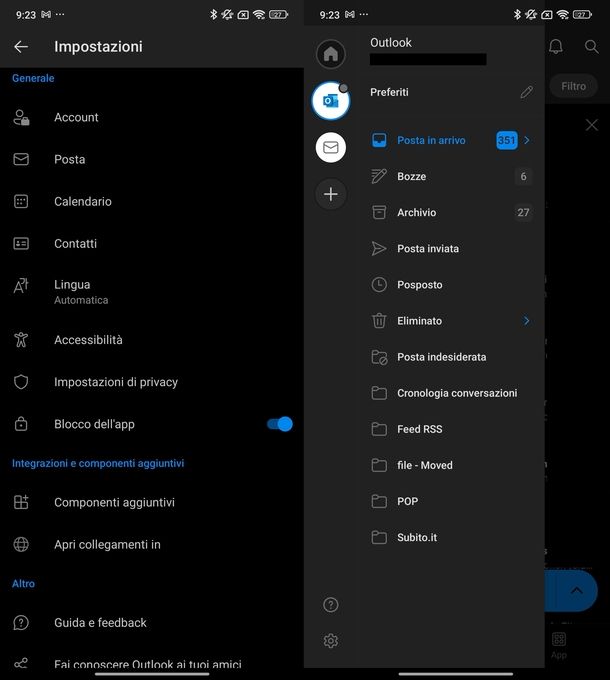Open the Posta in arrivo folder
Viewport: 610px width, 680px height.
point(451,140)
